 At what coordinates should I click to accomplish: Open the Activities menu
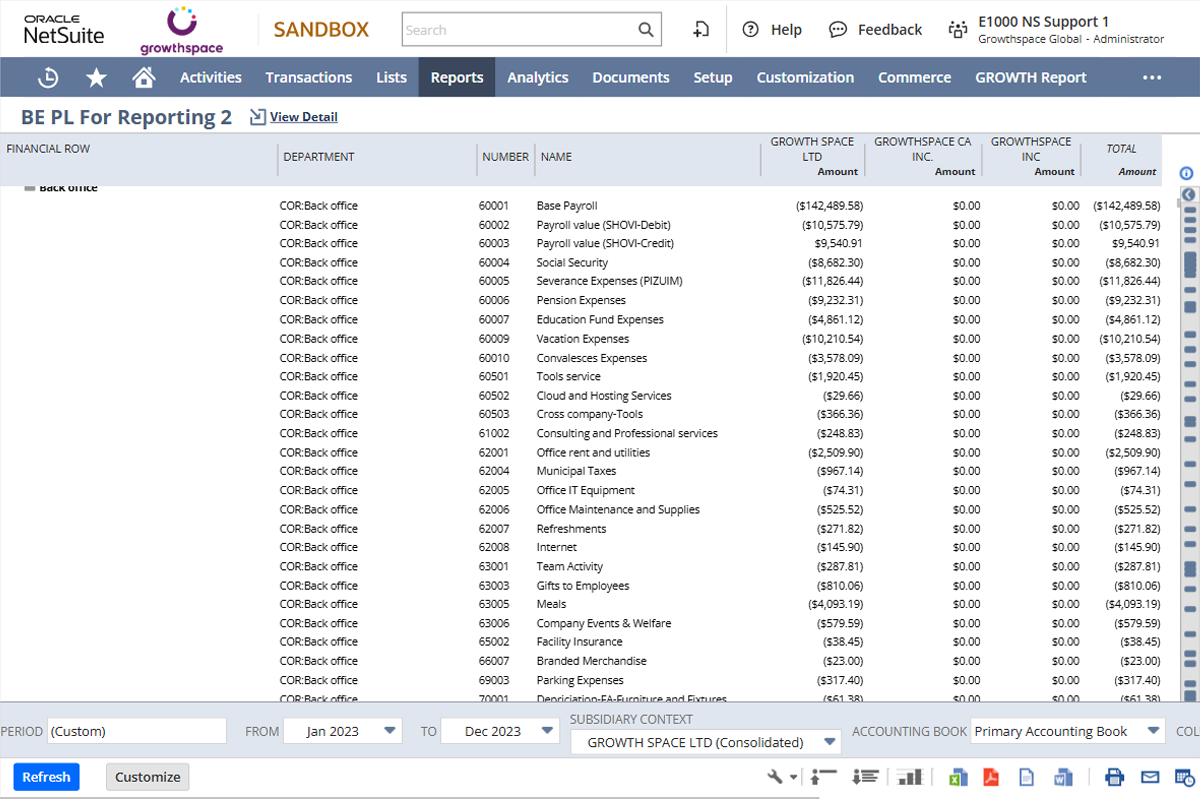tap(211, 77)
